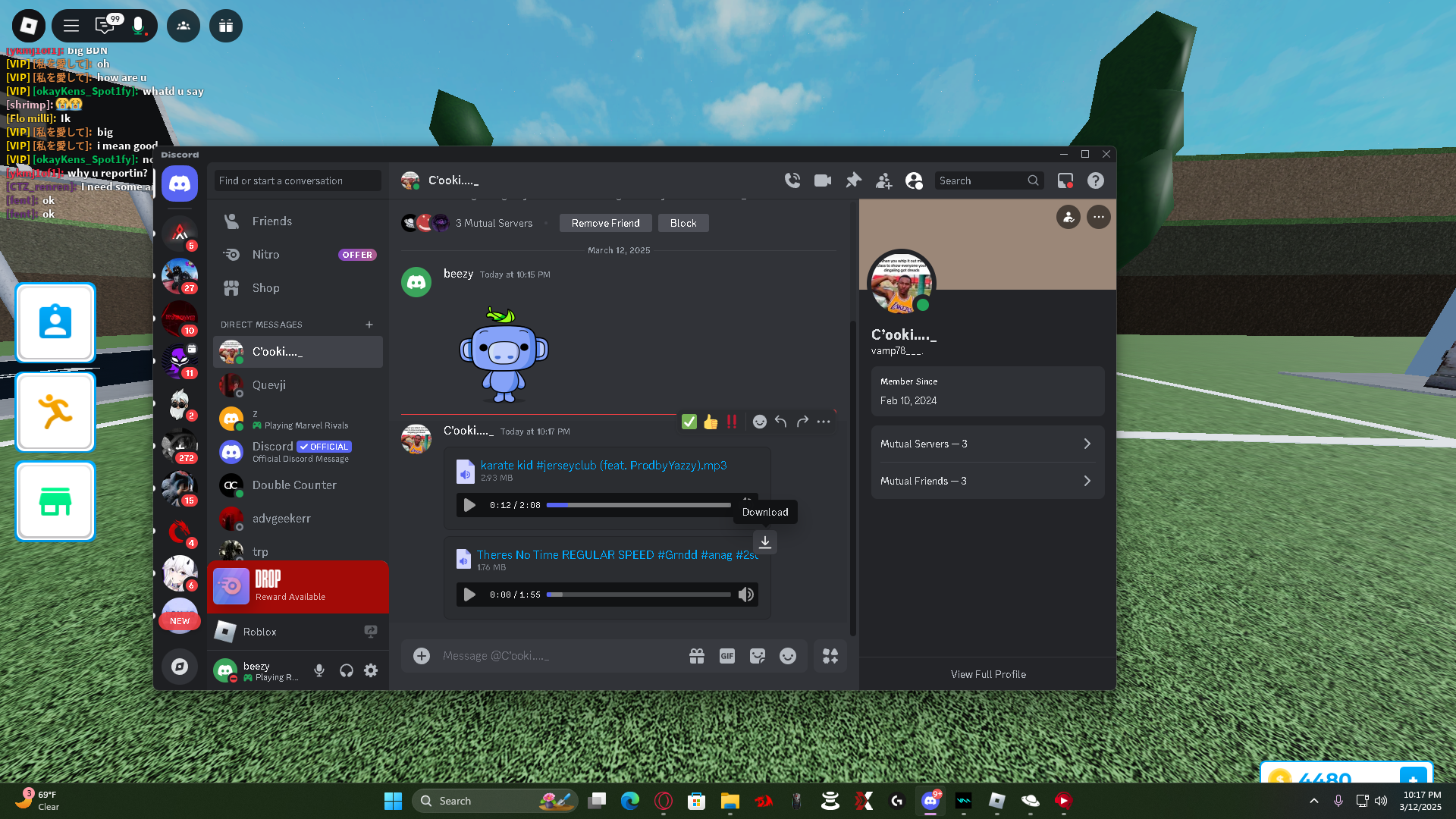This screenshot has width=1456, height=819.
Task: Add friends to DM icon
Action: 883,180
